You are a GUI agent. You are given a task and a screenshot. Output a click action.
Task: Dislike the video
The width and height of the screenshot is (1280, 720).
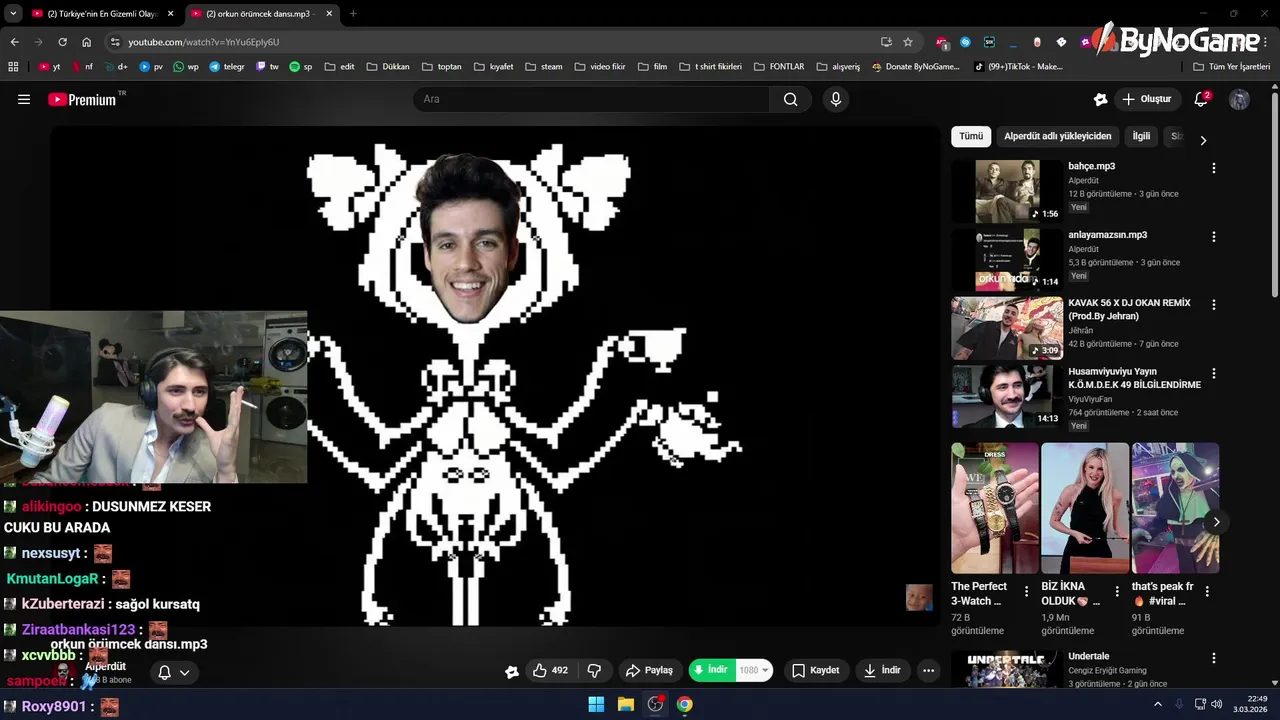(594, 670)
